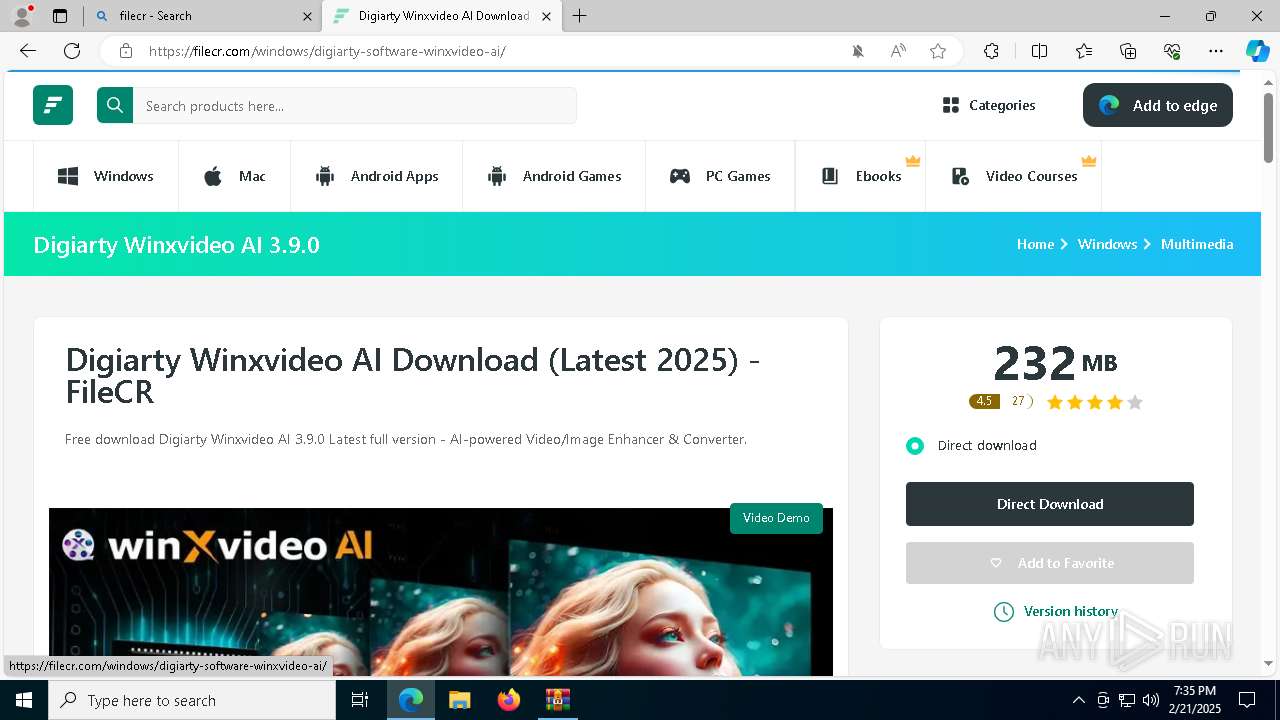The width and height of the screenshot is (1280, 720).
Task: Select the Digiarty Winxvideo AI Download tab
Action: [x=443, y=16]
